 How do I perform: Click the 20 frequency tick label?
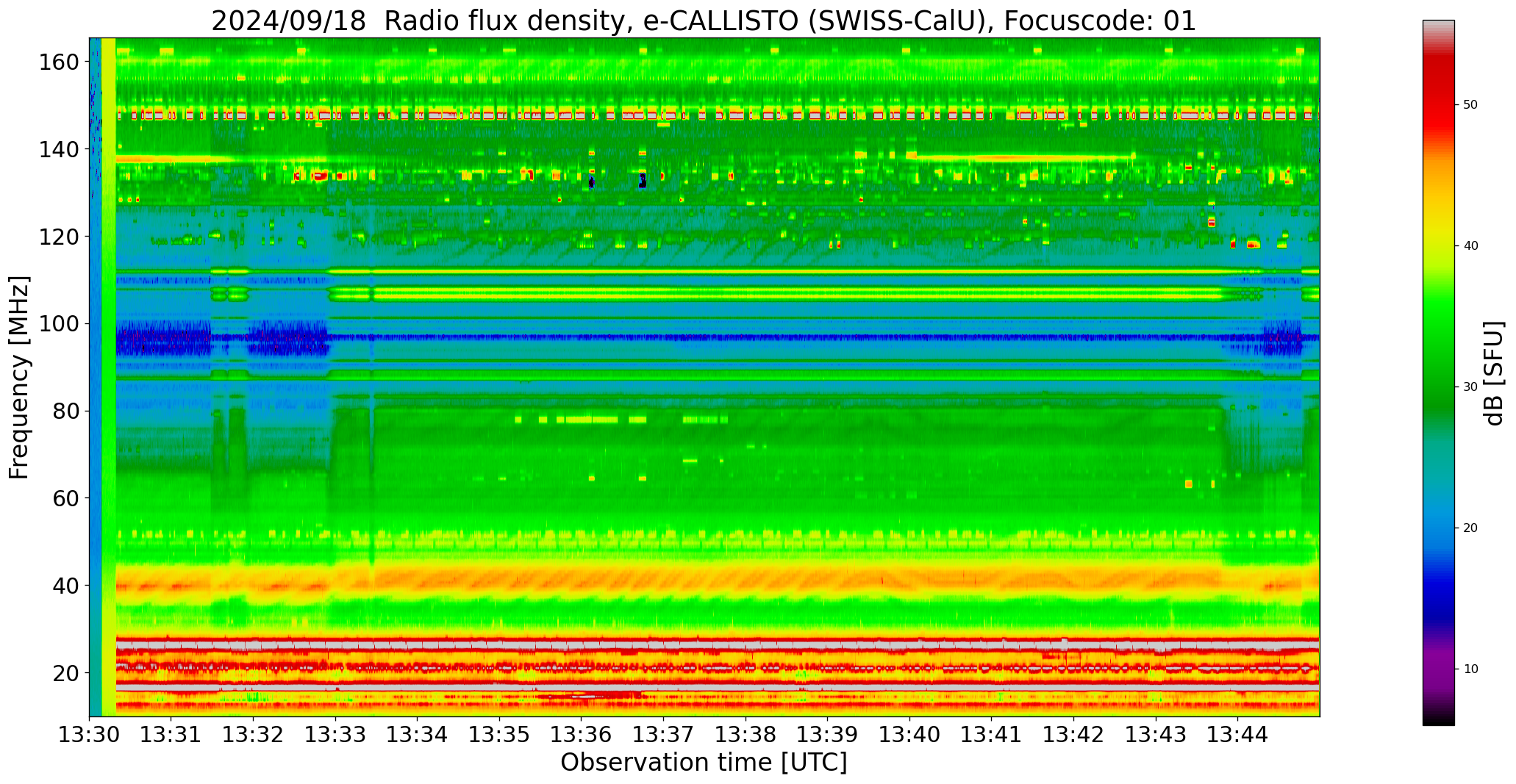(66, 673)
